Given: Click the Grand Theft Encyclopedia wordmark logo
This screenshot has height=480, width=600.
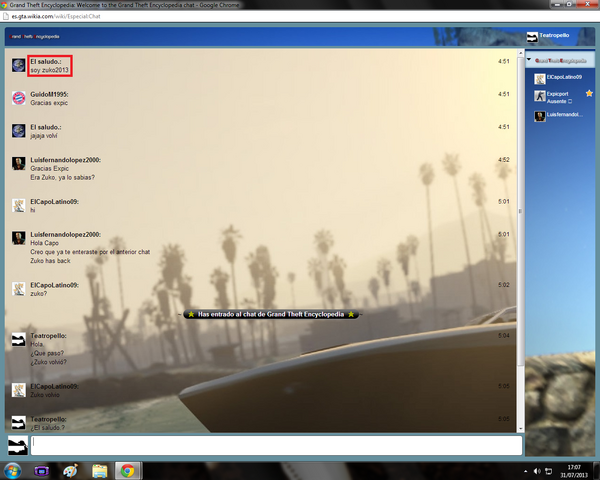Looking at the screenshot, I should (34, 37).
